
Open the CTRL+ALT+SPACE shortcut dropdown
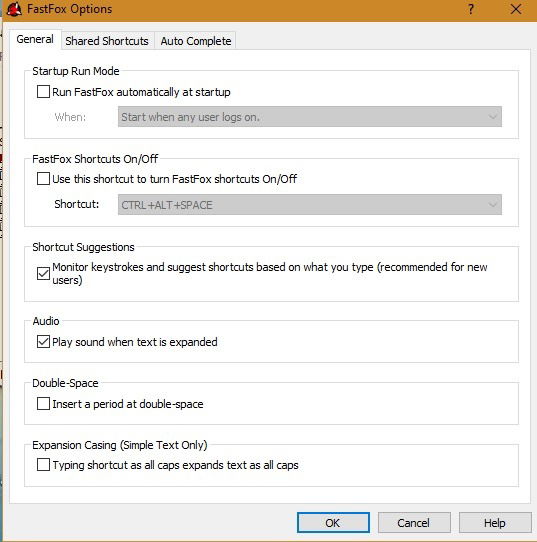click(x=310, y=205)
